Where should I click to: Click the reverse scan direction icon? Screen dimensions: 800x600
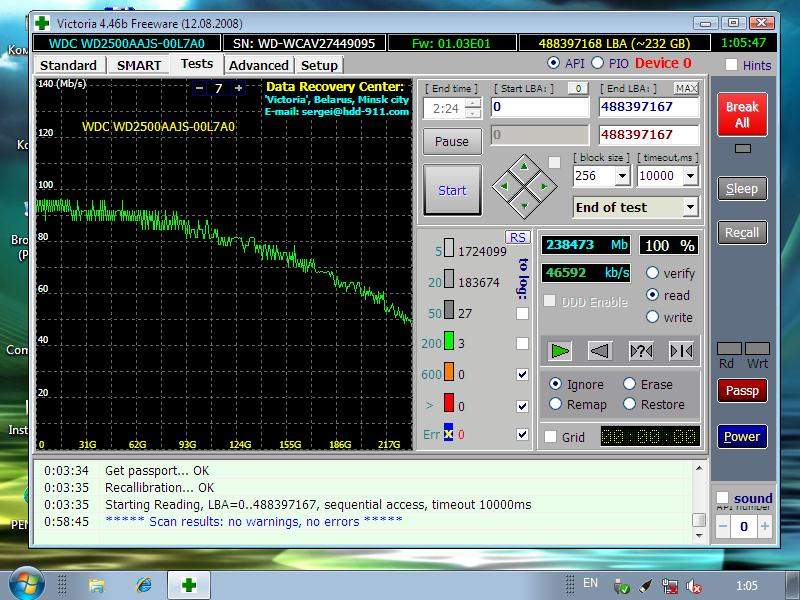(x=599, y=350)
